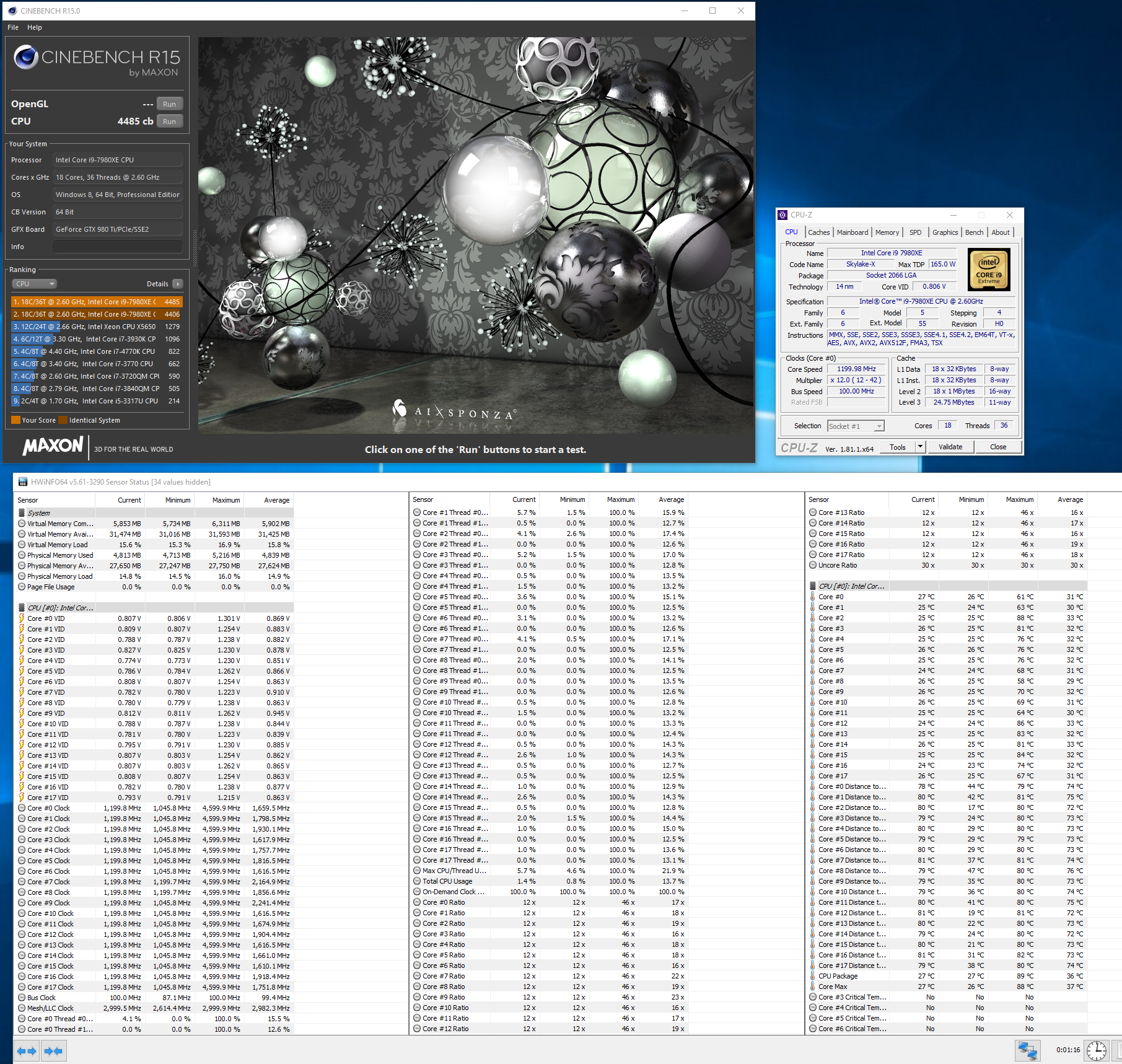Collapse the CPU [#0] group in the first sensor panel

click(22, 607)
